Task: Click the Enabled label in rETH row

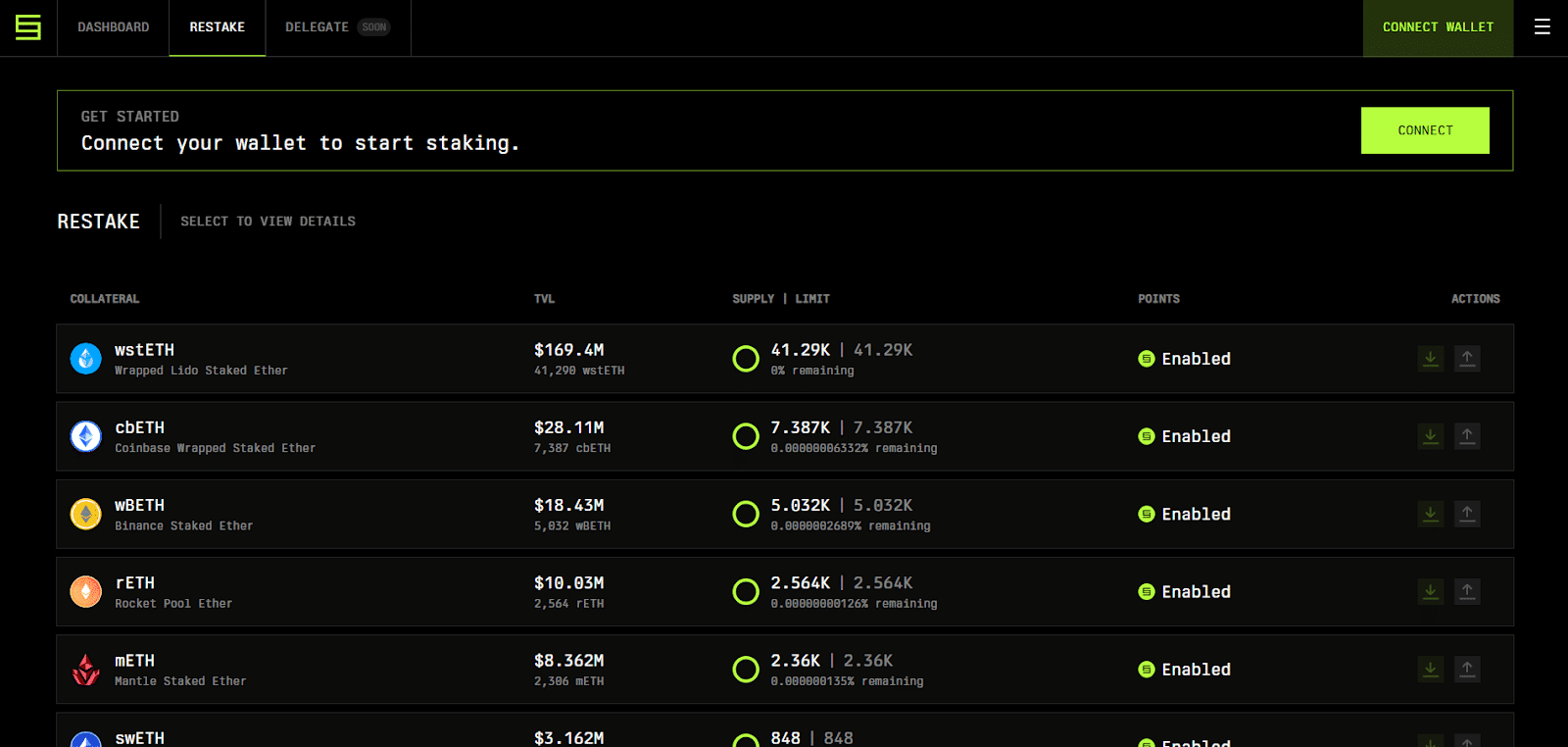Action: click(x=1197, y=591)
